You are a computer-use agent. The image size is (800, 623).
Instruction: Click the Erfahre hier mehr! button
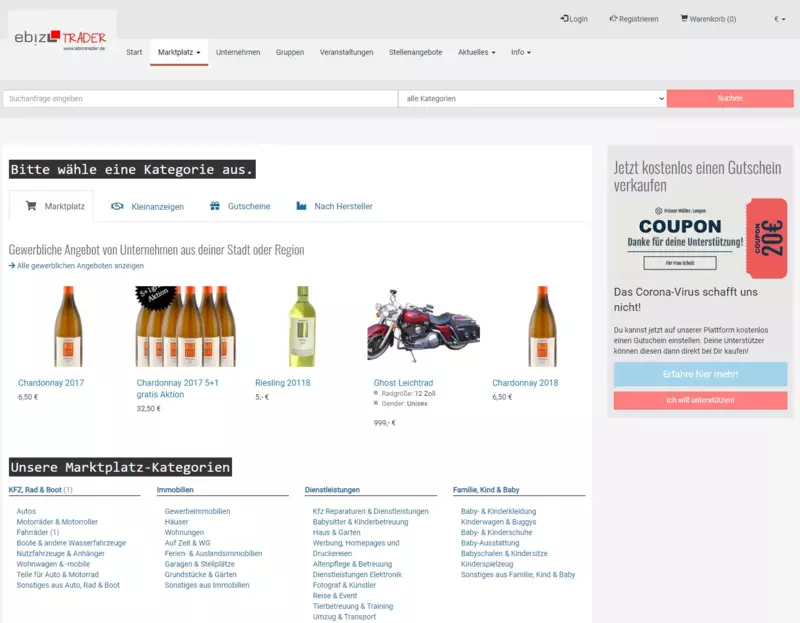coord(700,374)
